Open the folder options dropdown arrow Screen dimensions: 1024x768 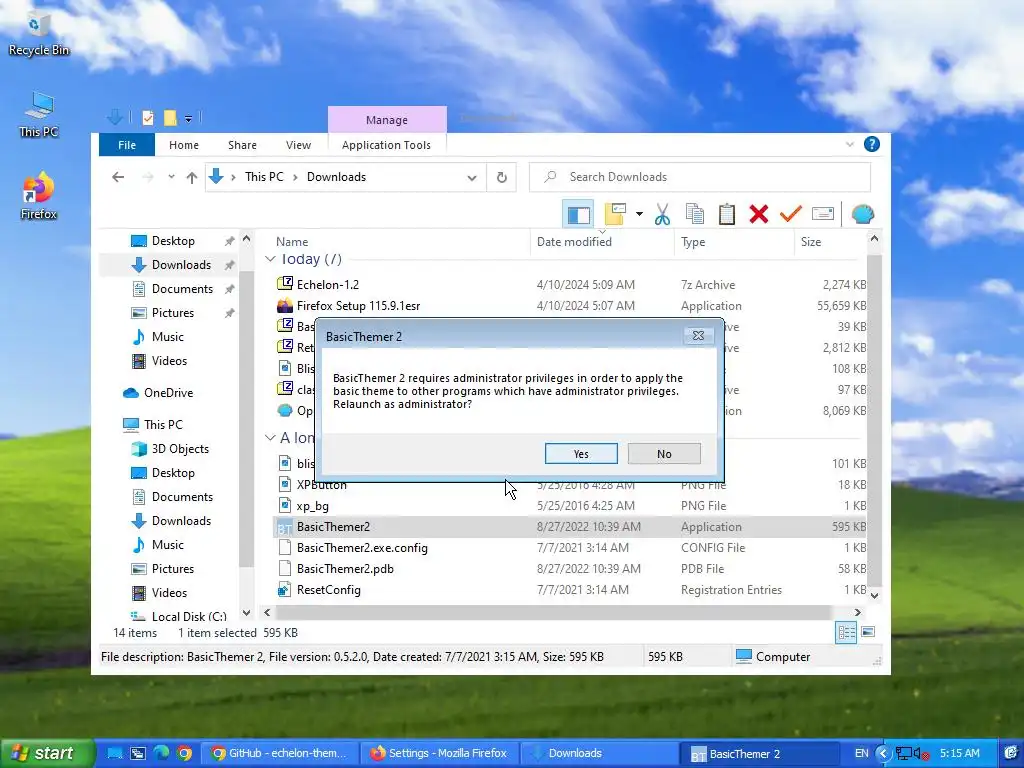(x=639, y=214)
